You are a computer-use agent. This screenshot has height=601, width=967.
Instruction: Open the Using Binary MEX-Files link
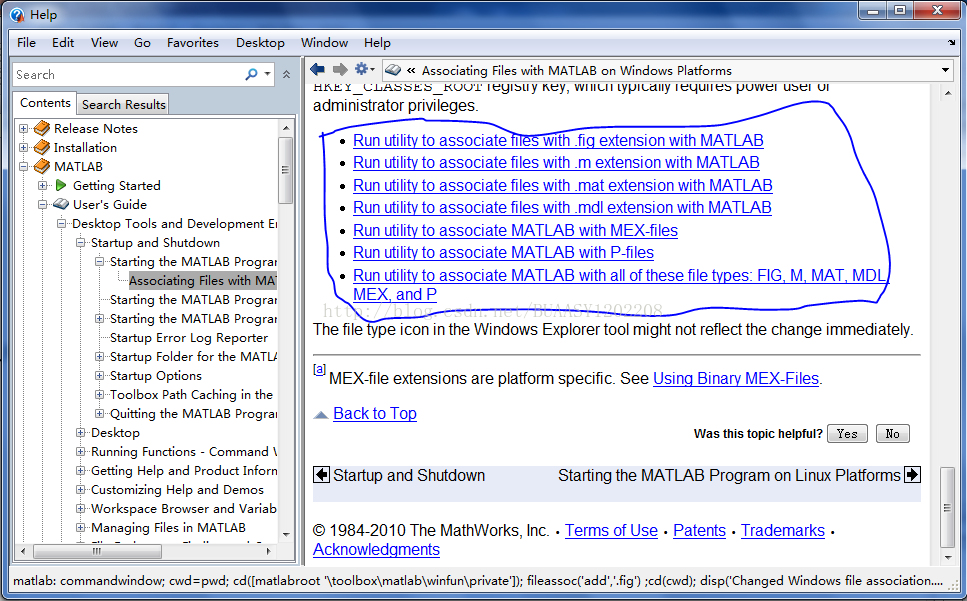(736, 378)
